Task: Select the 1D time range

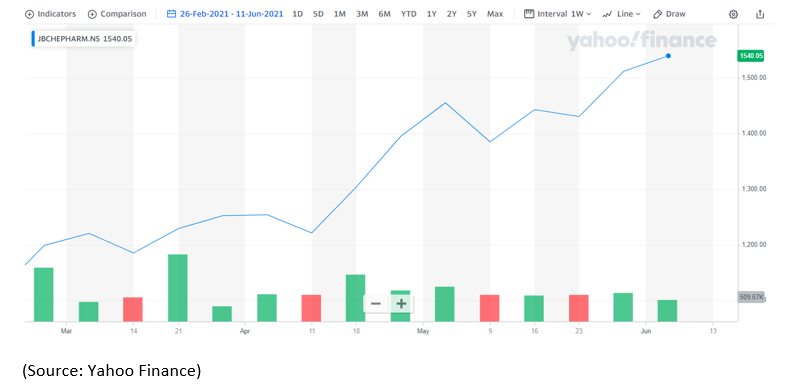Action: point(298,14)
